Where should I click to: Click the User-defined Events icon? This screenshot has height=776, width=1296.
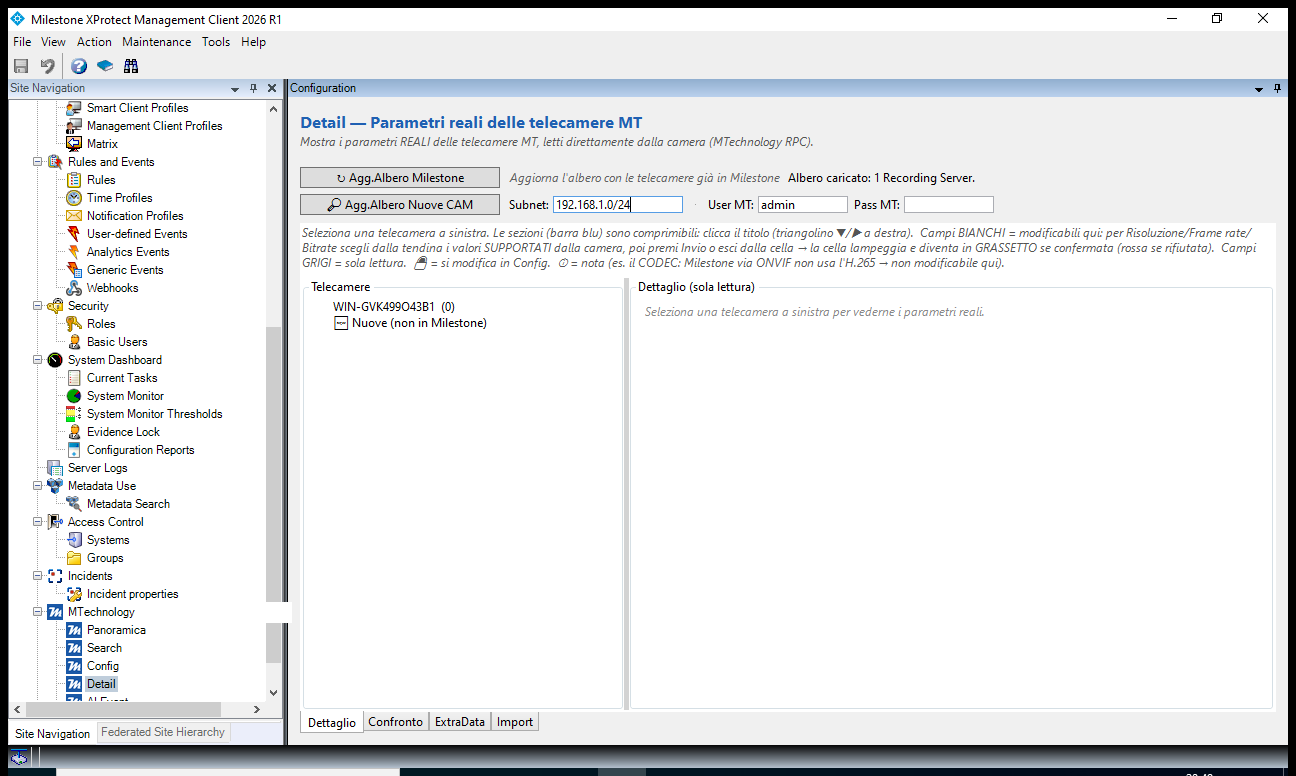tap(74, 234)
